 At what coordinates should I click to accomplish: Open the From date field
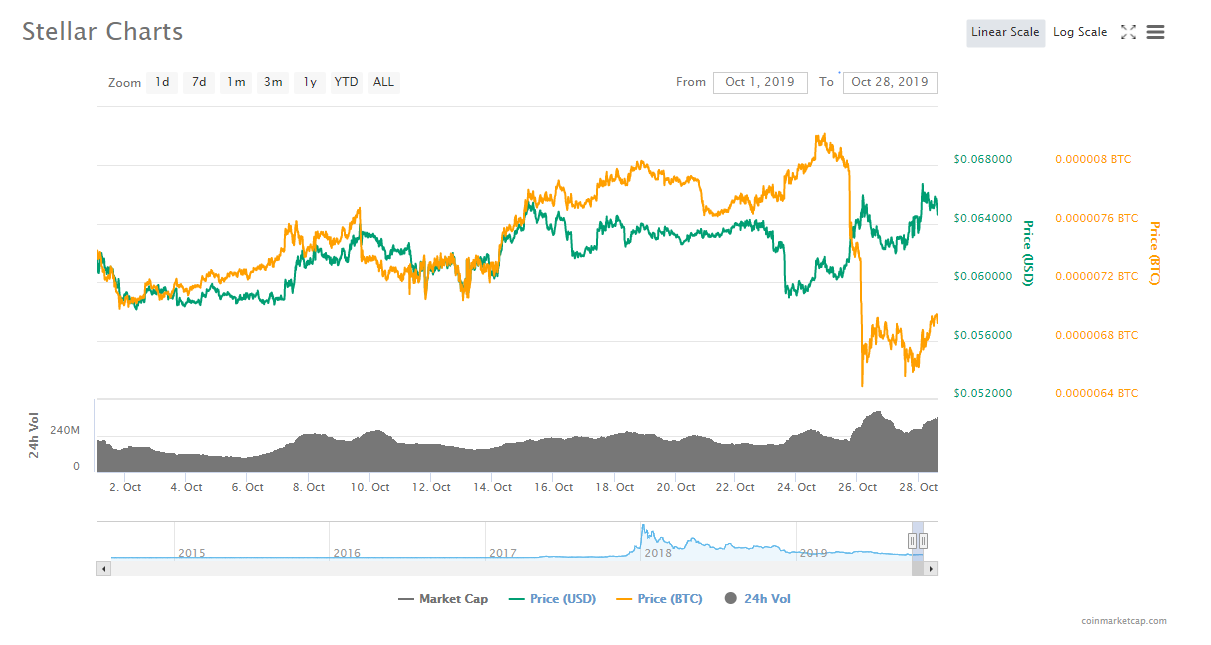760,82
